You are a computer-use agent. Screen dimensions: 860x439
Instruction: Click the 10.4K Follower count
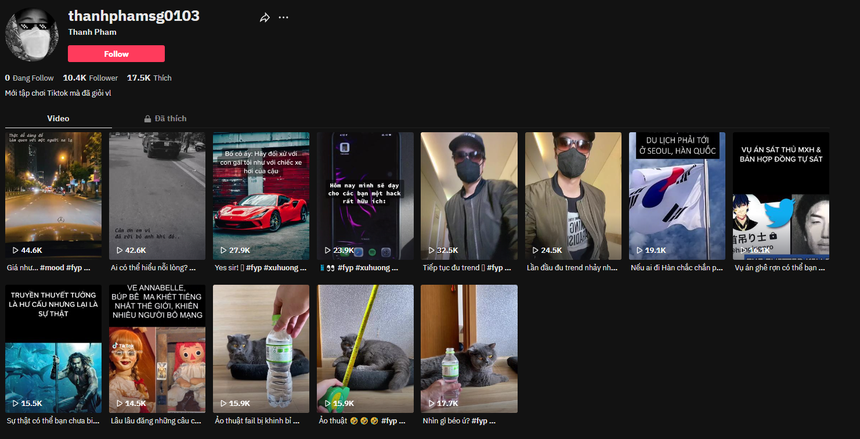(x=89, y=77)
